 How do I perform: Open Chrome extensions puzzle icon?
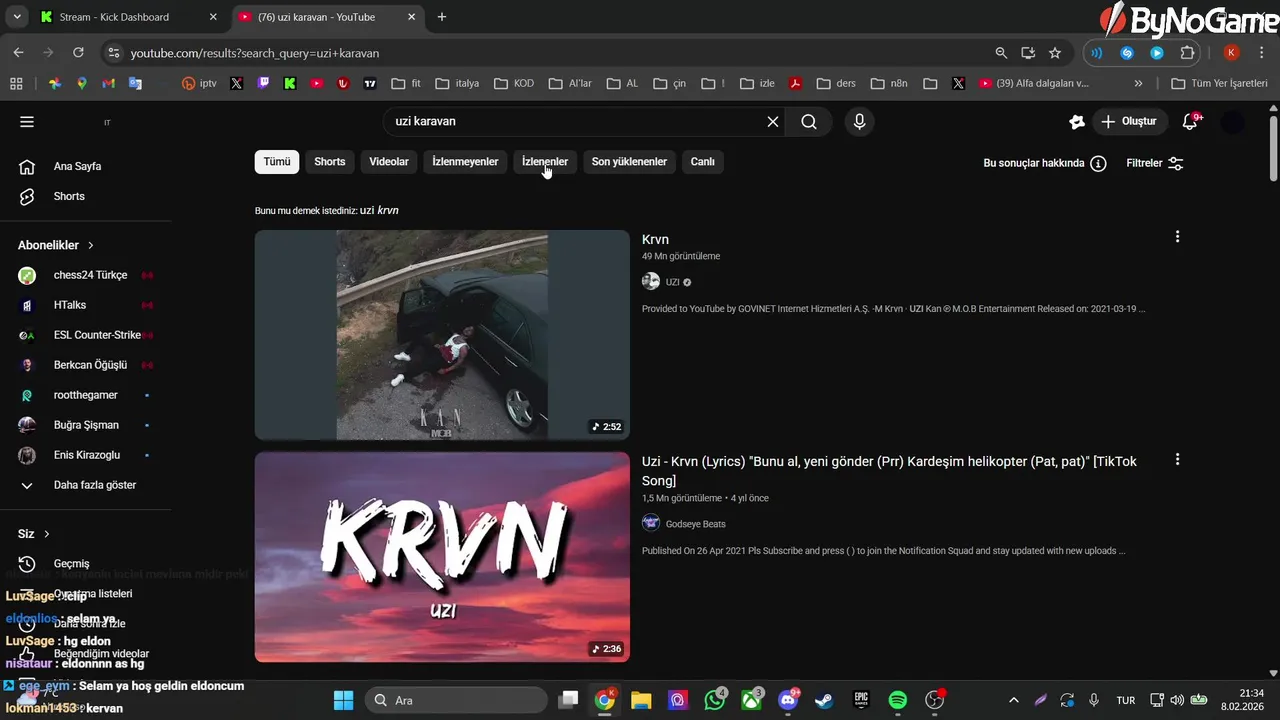(1188, 52)
